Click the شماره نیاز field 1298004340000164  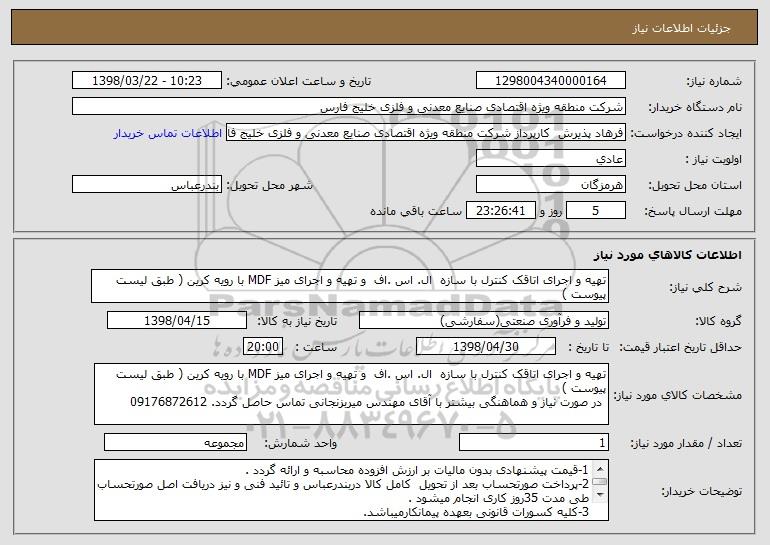click(x=550, y=81)
